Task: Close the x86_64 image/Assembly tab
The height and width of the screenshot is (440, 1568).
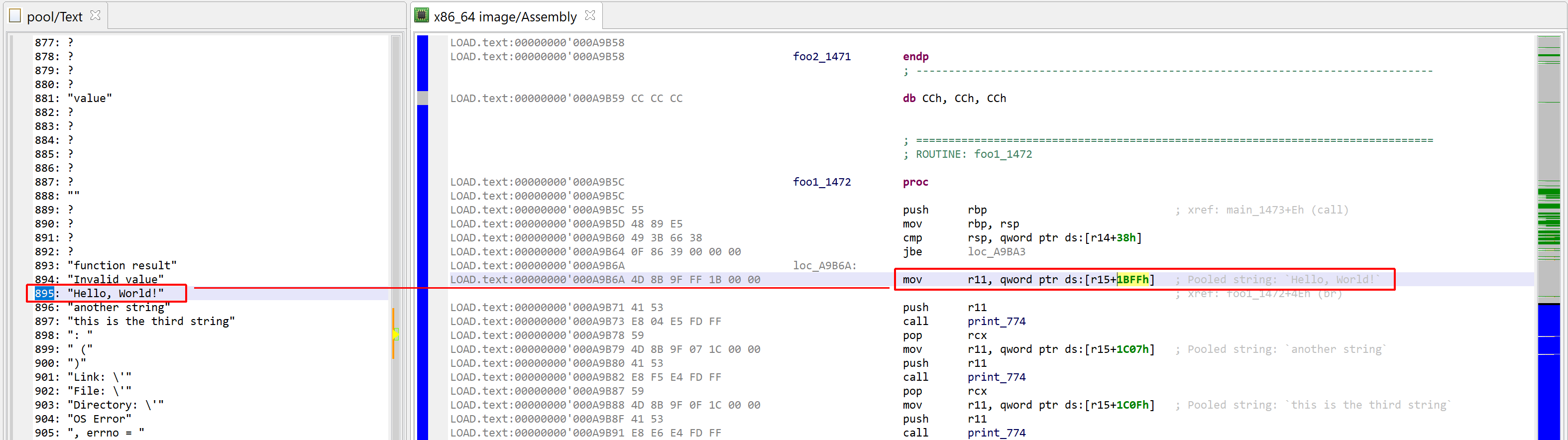Action: [x=590, y=16]
